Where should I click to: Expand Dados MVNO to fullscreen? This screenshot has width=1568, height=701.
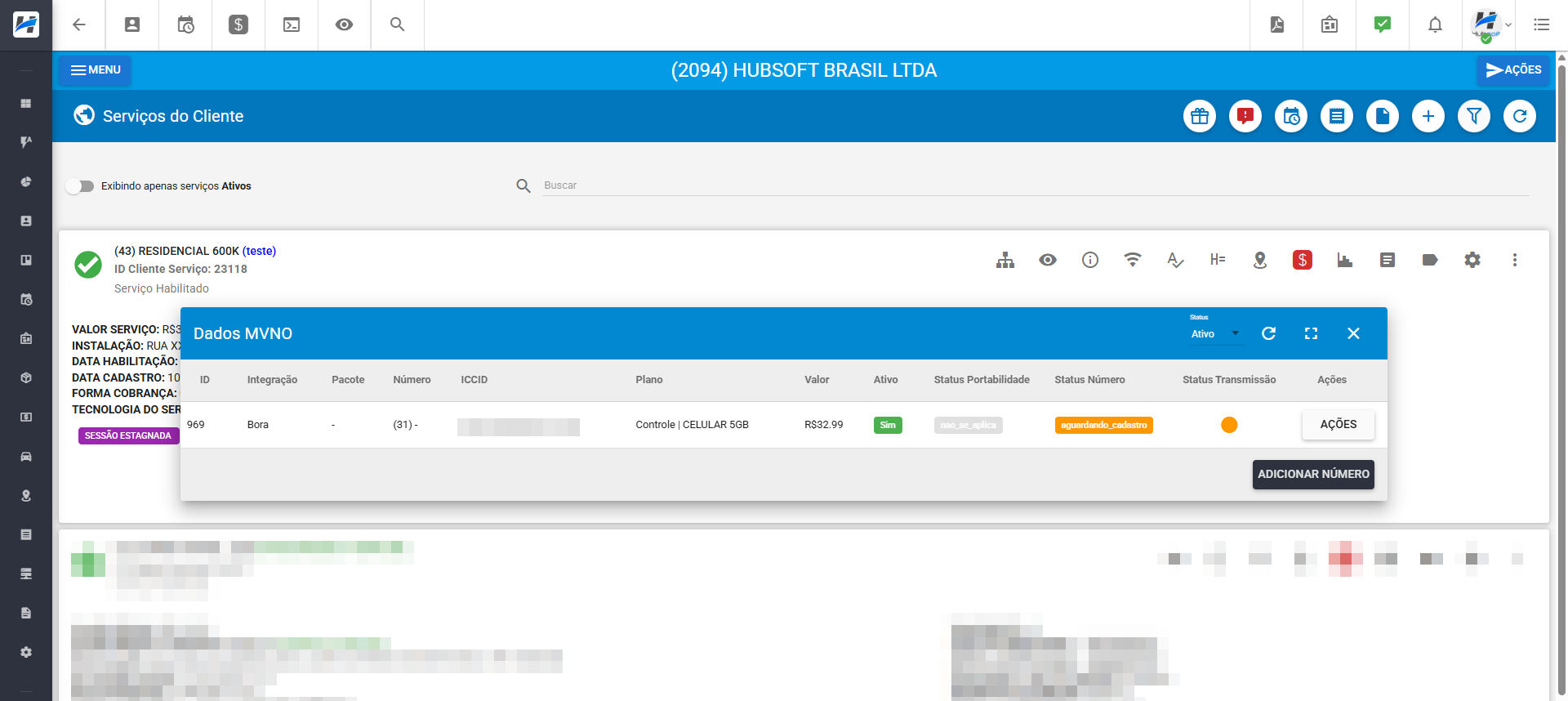1311,333
